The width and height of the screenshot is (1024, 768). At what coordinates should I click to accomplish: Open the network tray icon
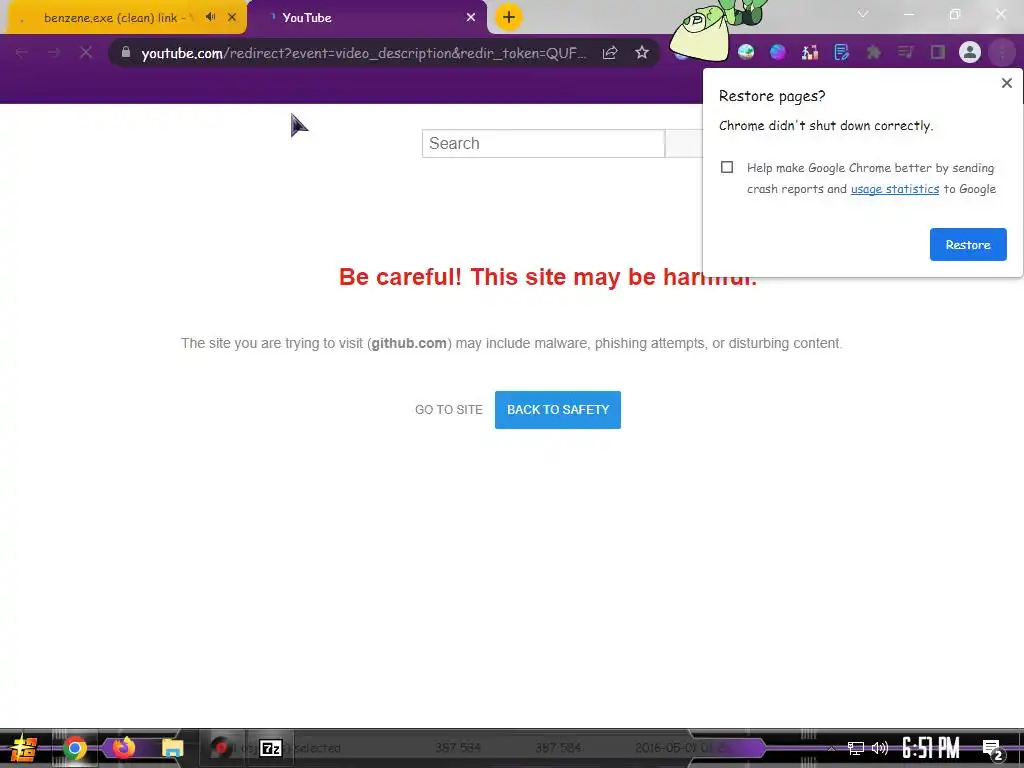(x=856, y=748)
